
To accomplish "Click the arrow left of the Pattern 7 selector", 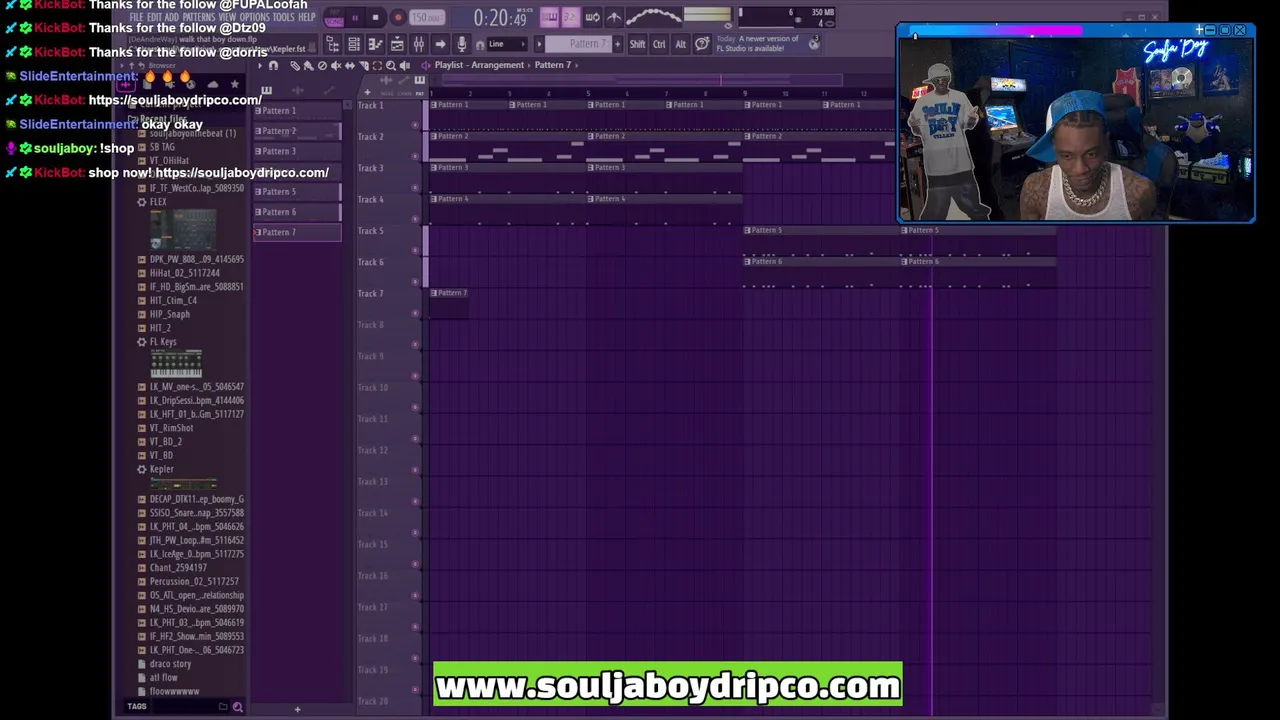I will [x=540, y=44].
